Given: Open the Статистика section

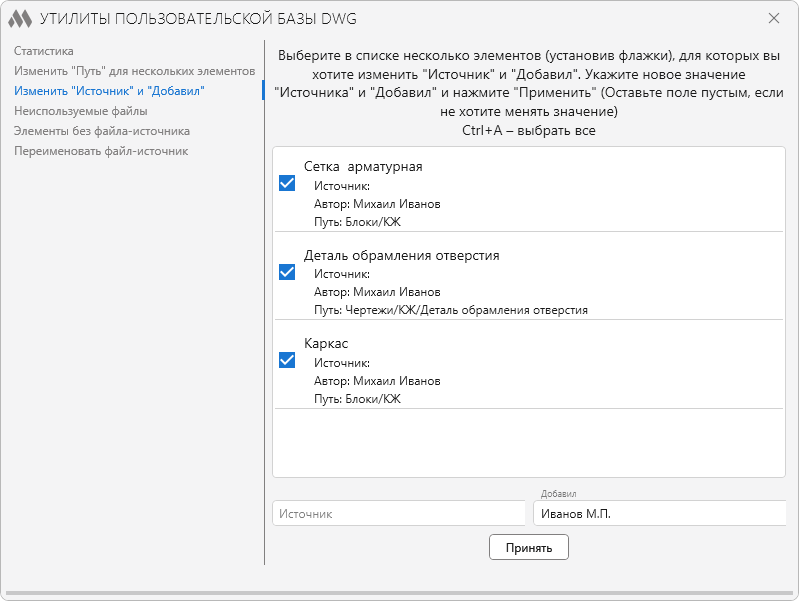Looking at the screenshot, I should pyautogui.click(x=44, y=51).
